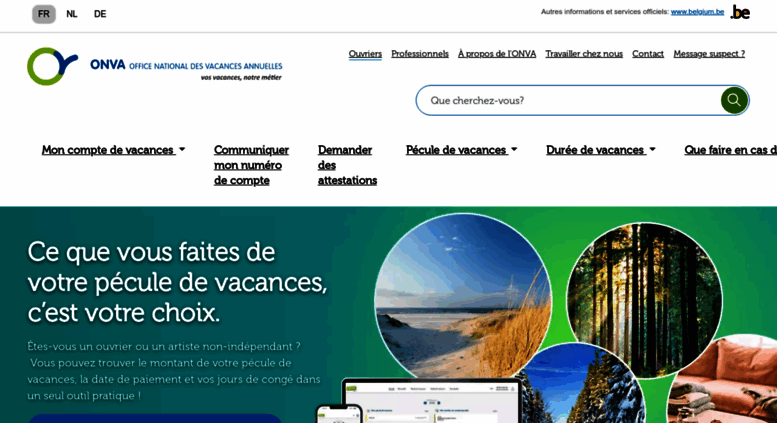Open the Travailler chez nous link
Screen dimensions: 777x423
(584, 54)
